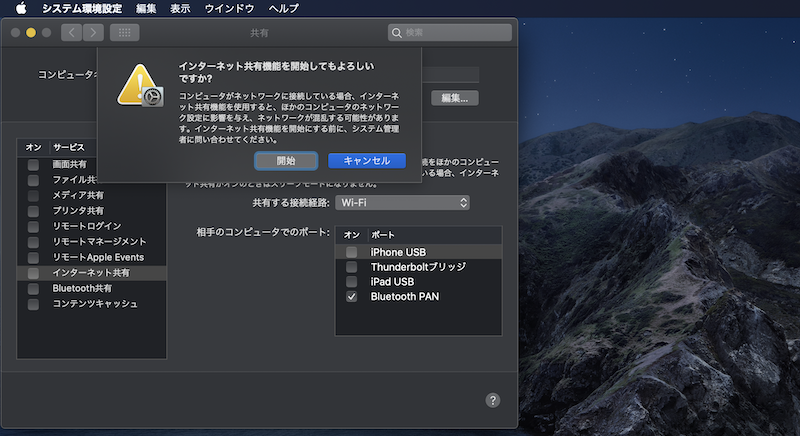Click the back navigation arrow

pos(72,33)
